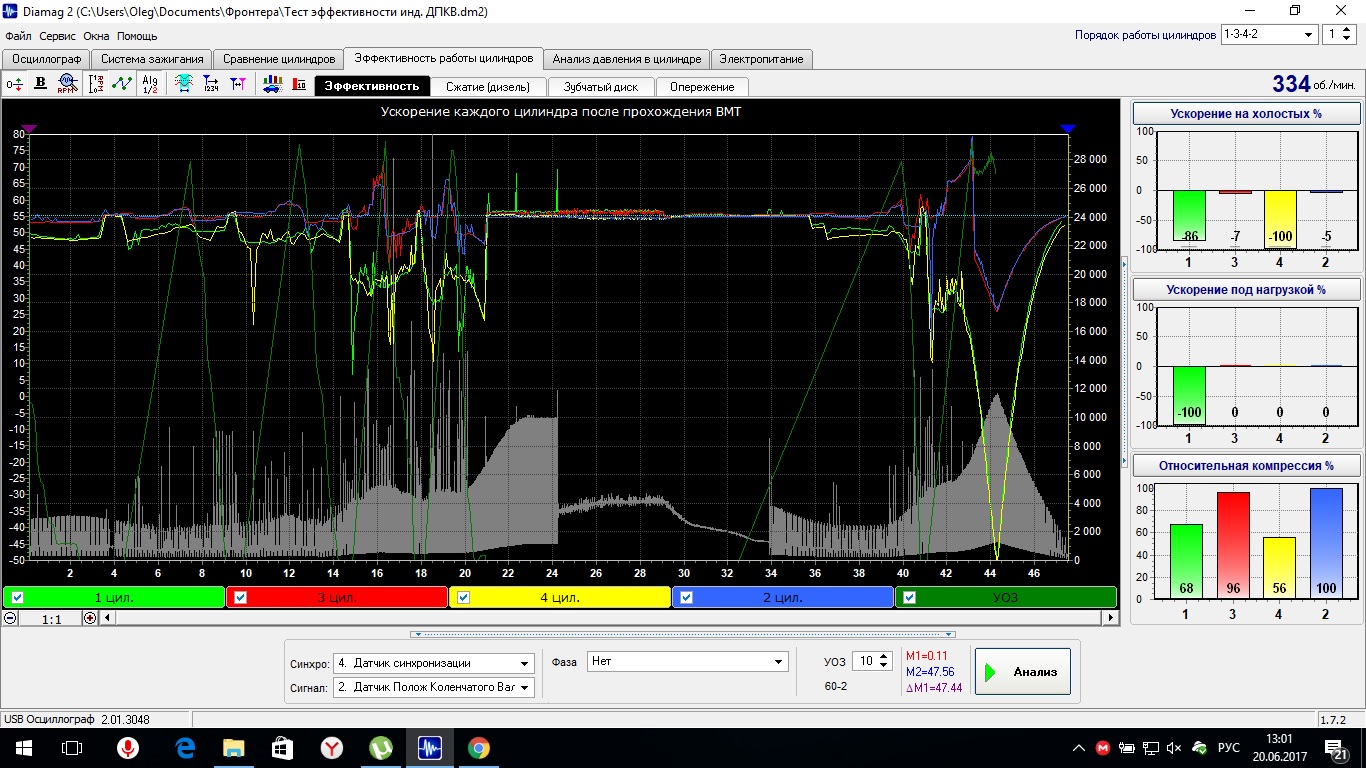This screenshot has height=768, width=1366.
Task: Open the Task View button
Action: tap(72, 748)
